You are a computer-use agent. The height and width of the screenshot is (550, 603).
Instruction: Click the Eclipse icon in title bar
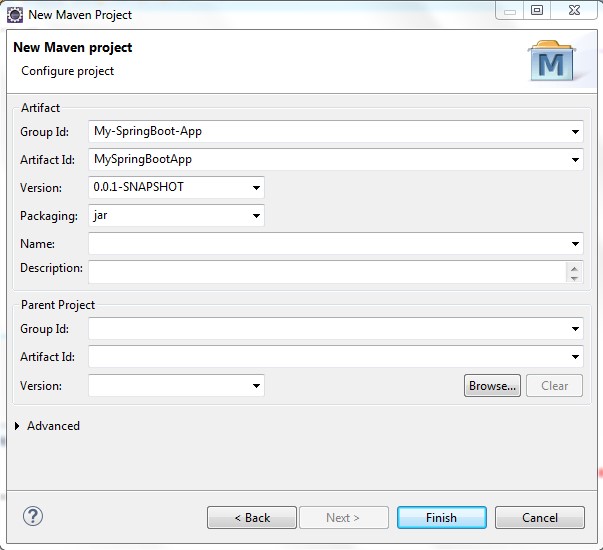click(15, 15)
